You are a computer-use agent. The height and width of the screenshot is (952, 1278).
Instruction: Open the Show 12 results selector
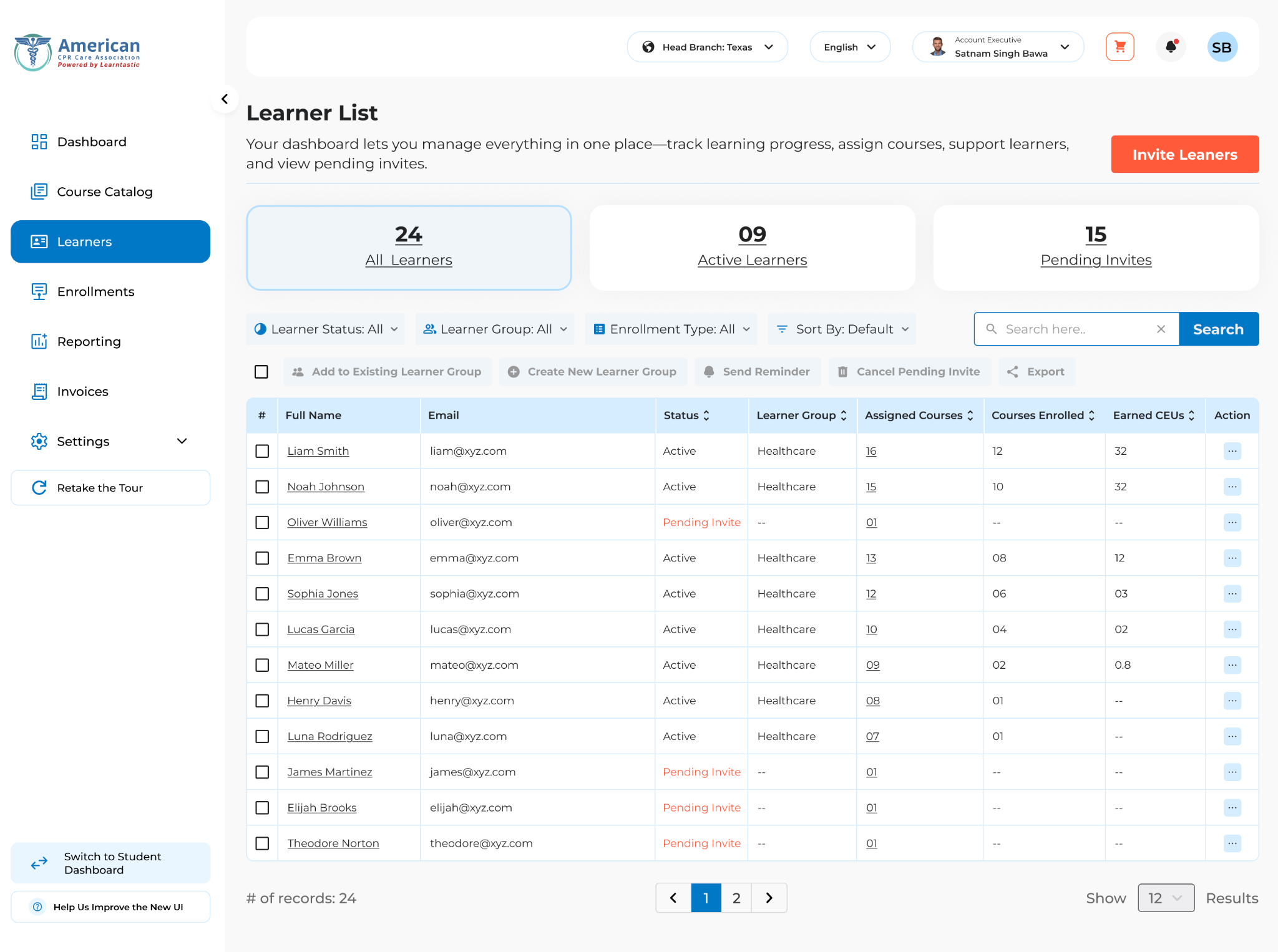point(1166,898)
